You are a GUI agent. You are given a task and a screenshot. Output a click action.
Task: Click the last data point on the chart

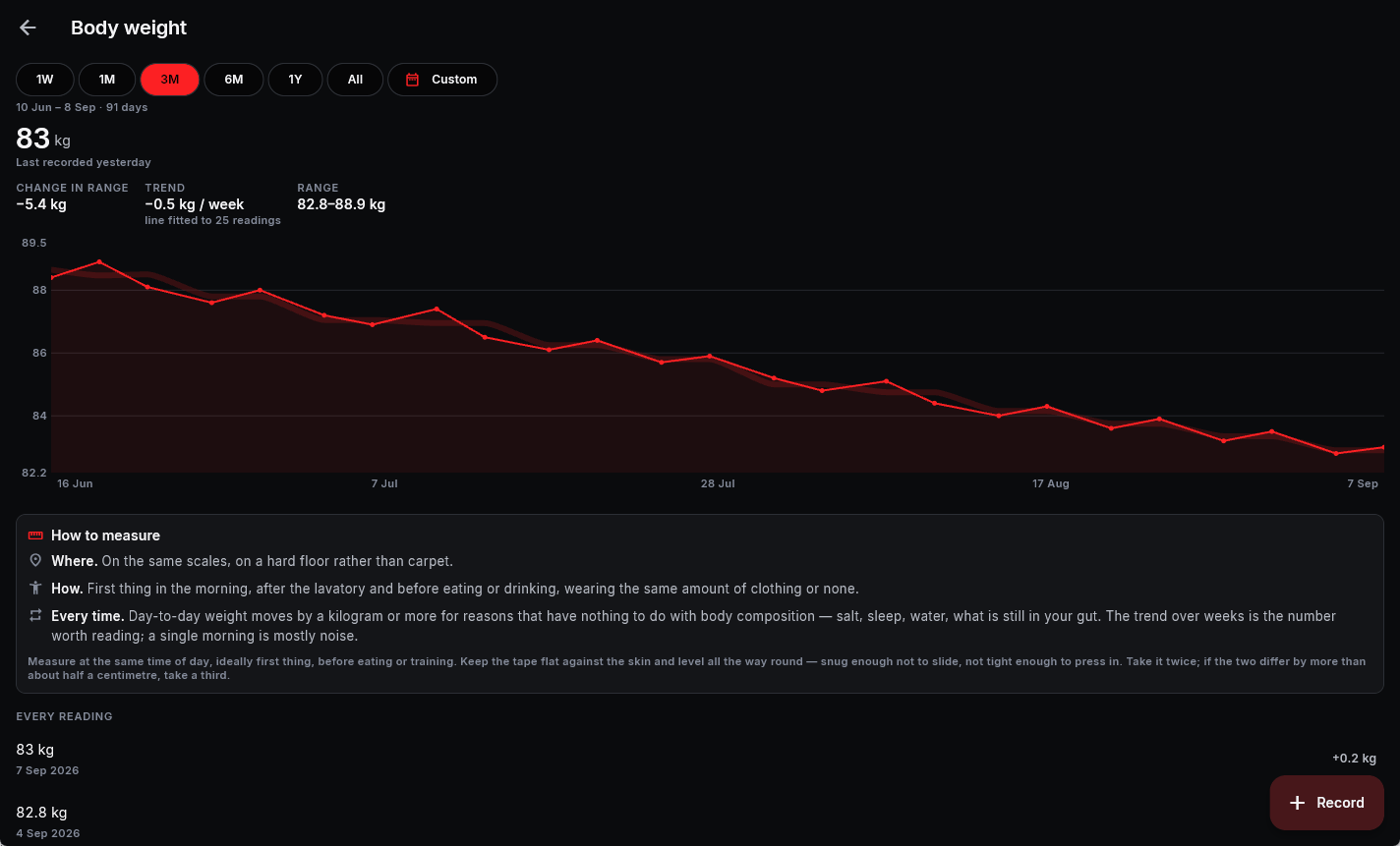tap(1384, 447)
